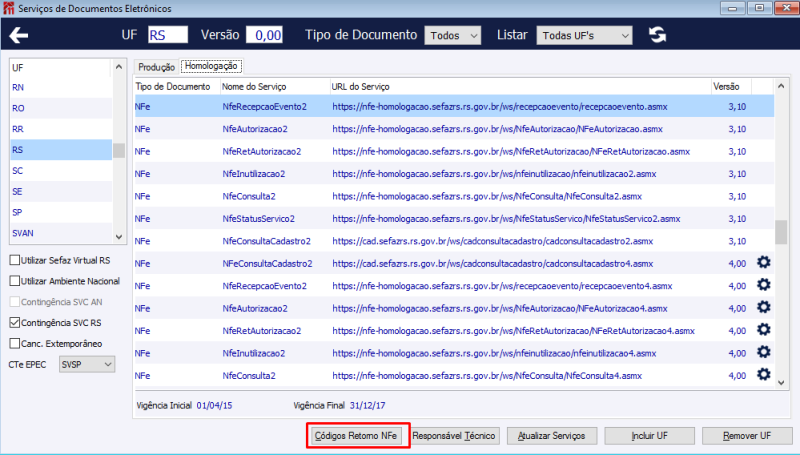Click the refresh arrows icon
The width and height of the screenshot is (800, 455).
click(x=657, y=35)
